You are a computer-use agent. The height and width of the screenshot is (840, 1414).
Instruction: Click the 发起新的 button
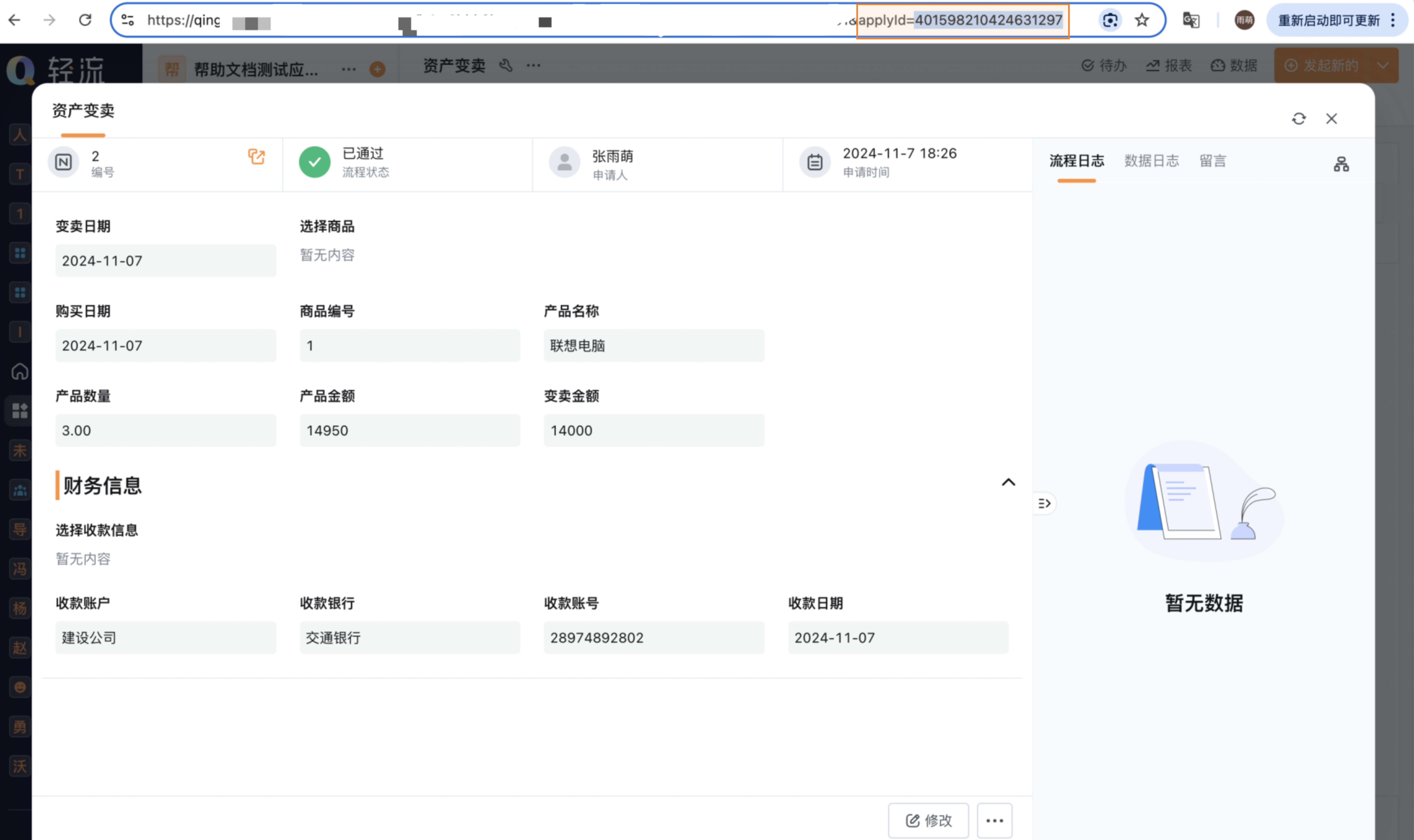(1321, 66)
